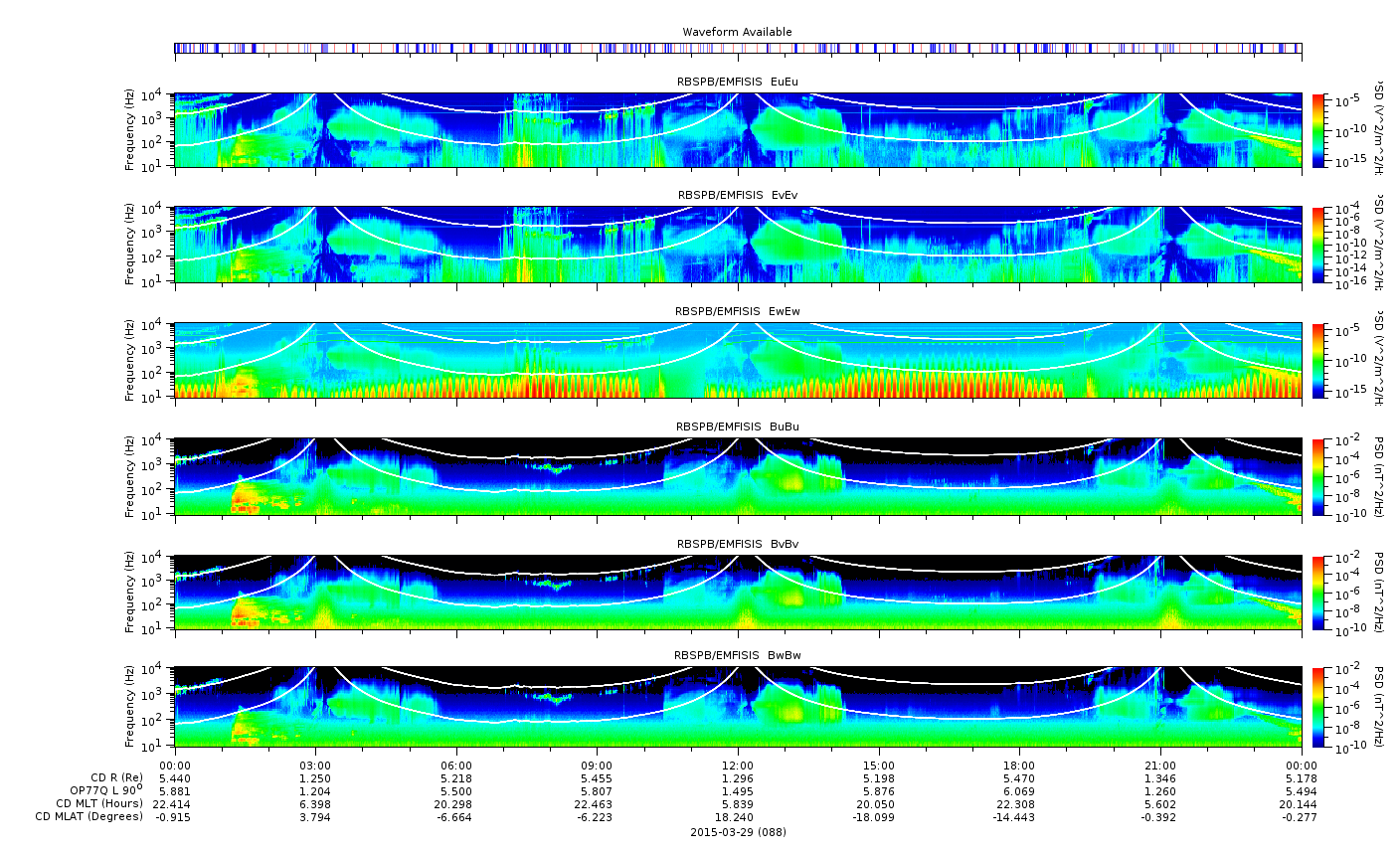Click the EwEw PSD color scale bar

coord(1318,360)
